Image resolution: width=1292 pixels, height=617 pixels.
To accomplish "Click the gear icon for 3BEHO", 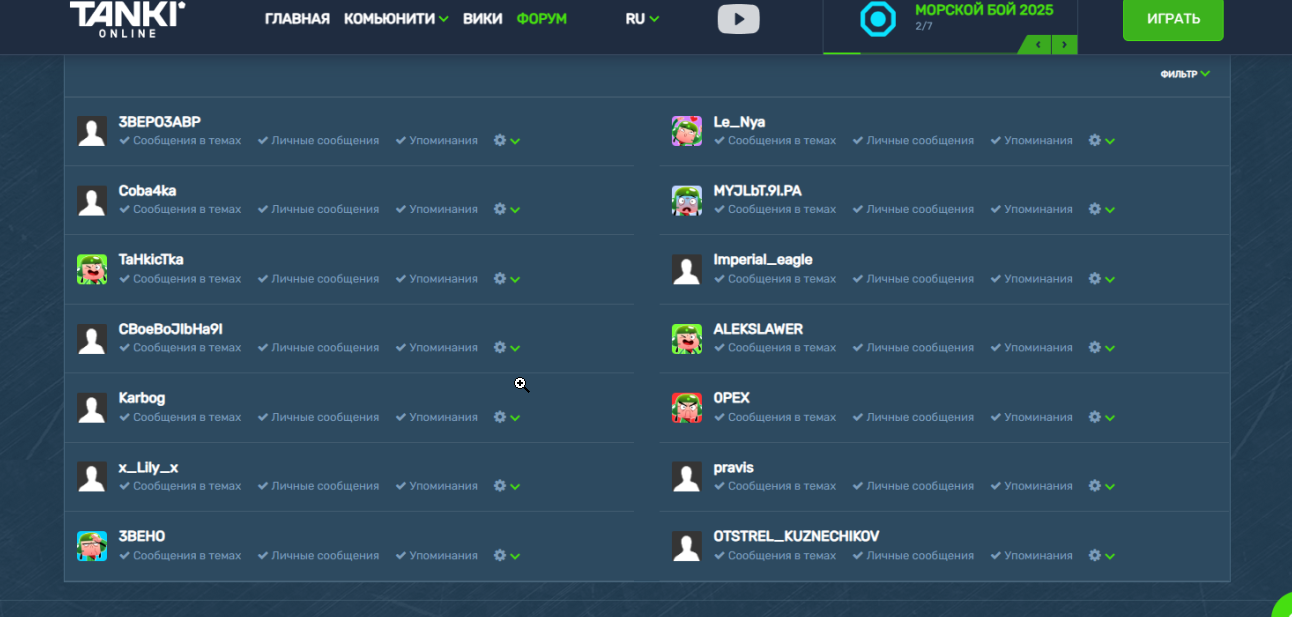I will point(500,555).
